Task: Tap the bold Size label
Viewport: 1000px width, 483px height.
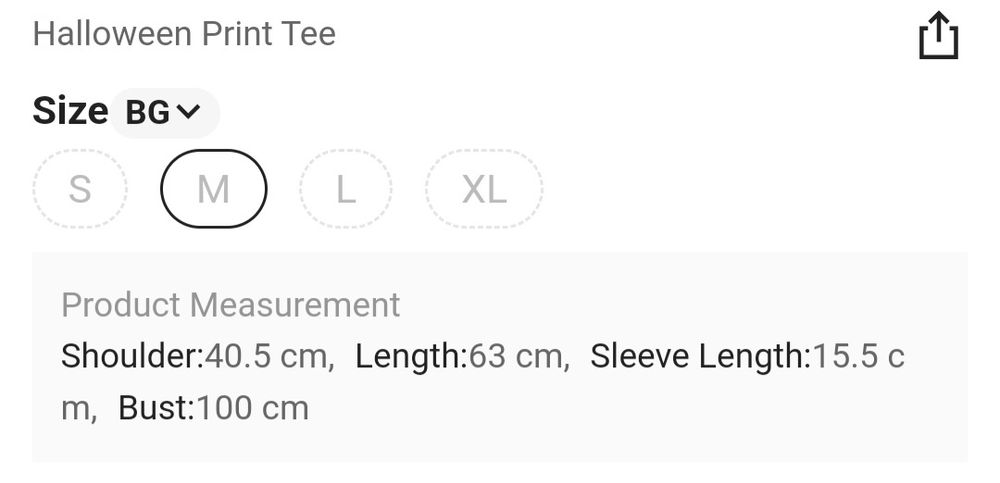Action: point(70,111)
